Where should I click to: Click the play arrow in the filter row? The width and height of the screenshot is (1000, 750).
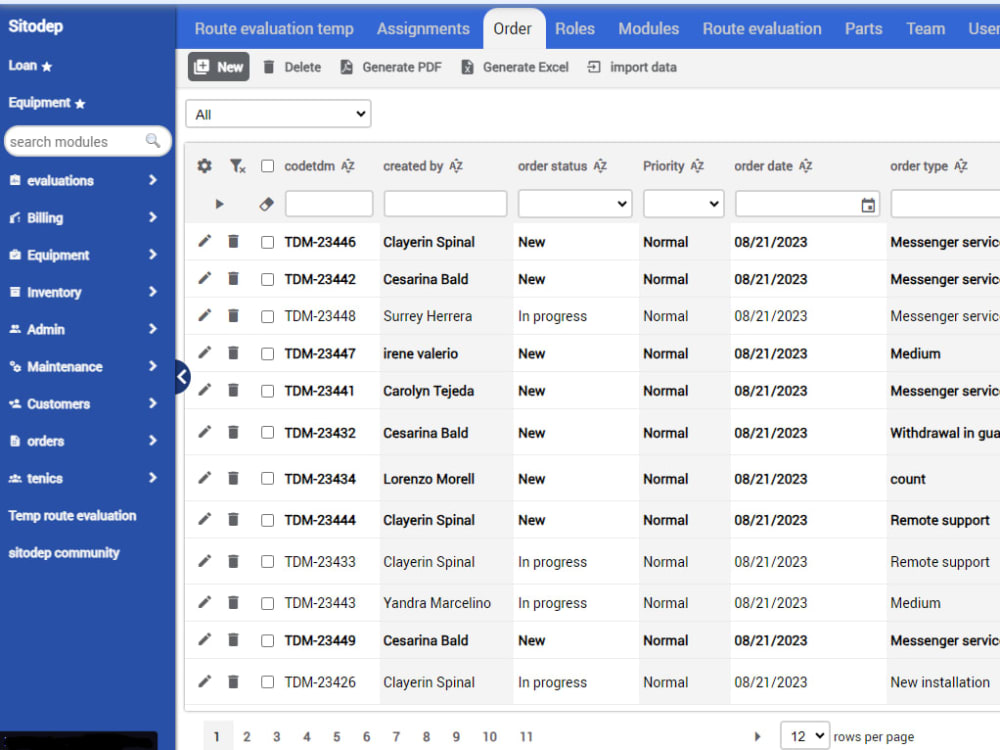[x=219, y=204]
